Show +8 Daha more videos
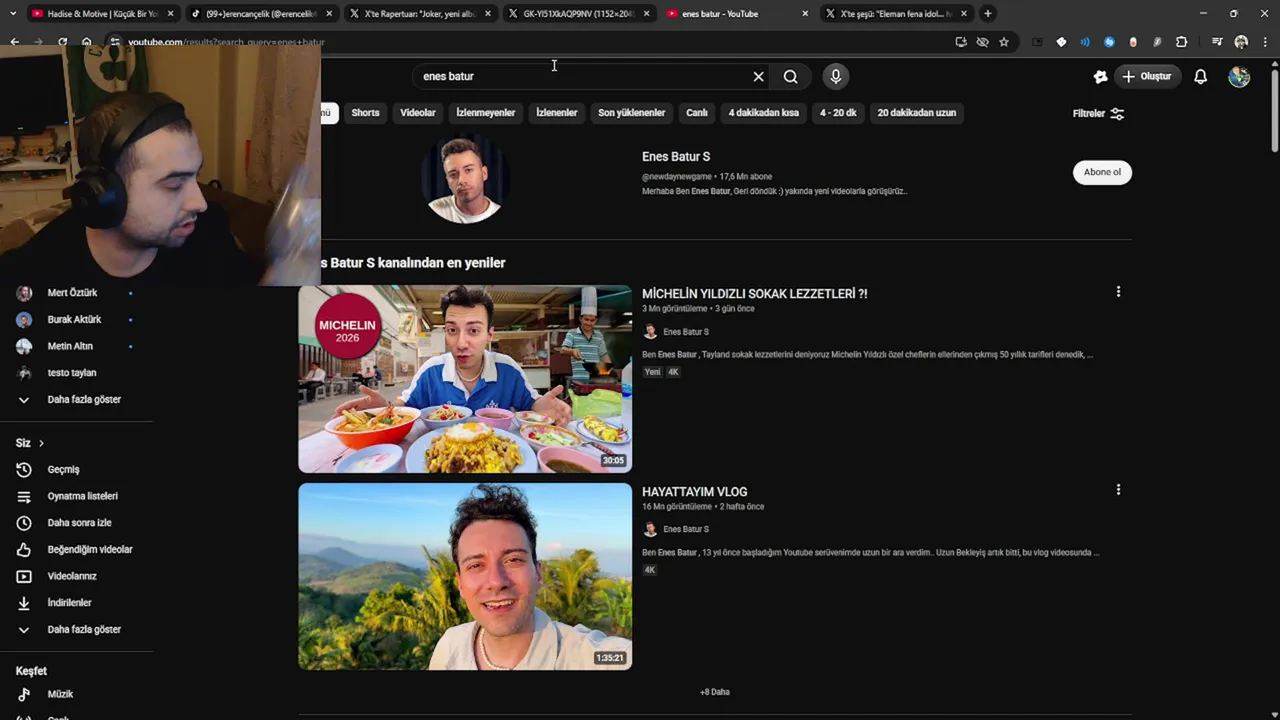This screenshot has height=720, width=1280. click(x=714, y=692)
